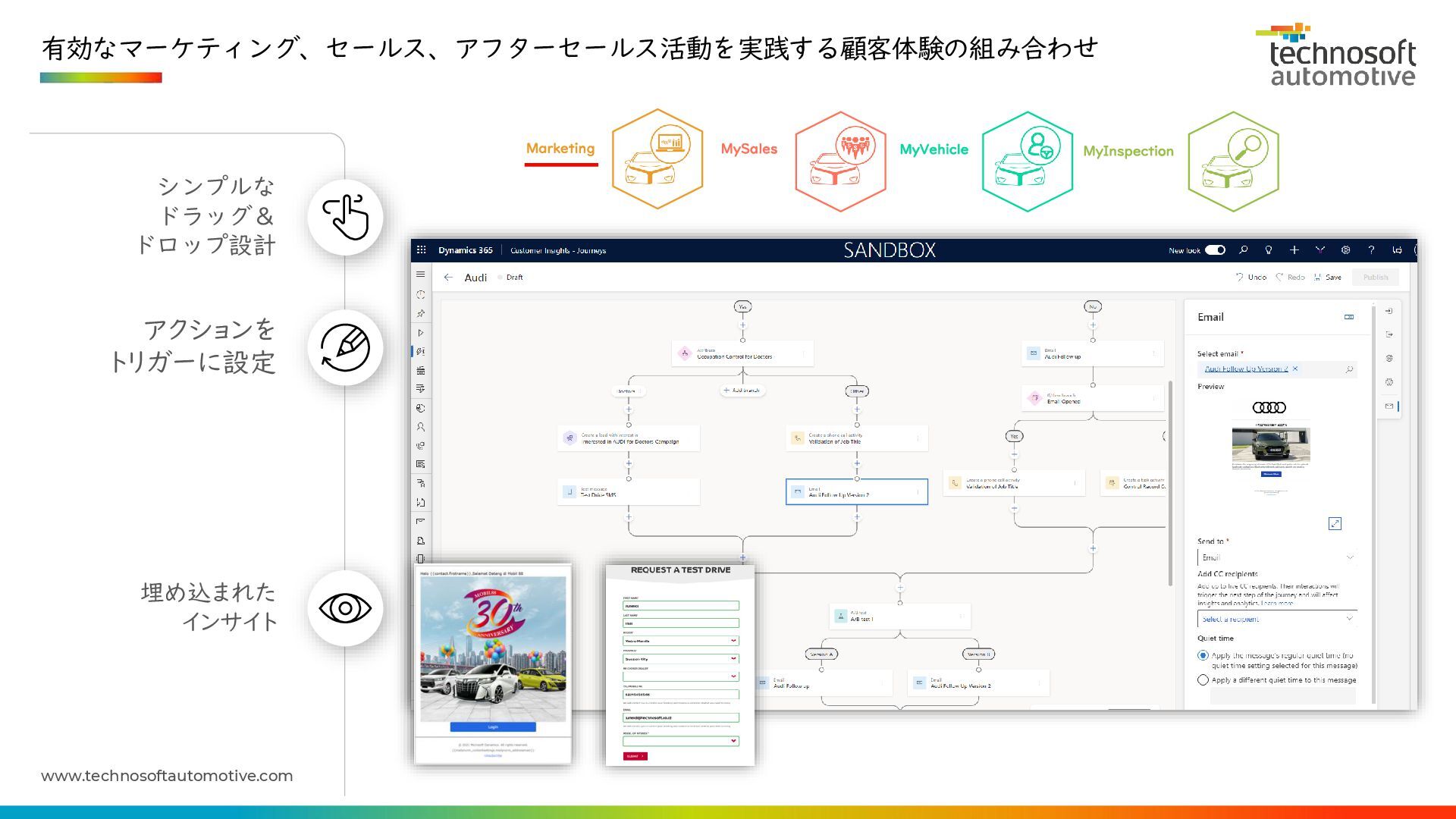
Task: Open the hamburger navigation menu
Action: [421, 275]
